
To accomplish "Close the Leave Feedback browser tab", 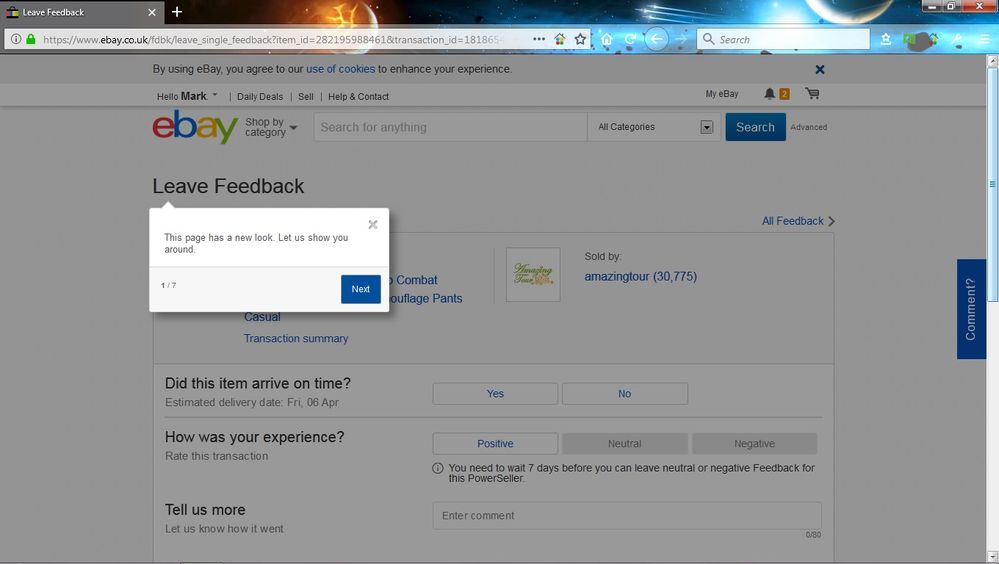I will tap(152, 12).
